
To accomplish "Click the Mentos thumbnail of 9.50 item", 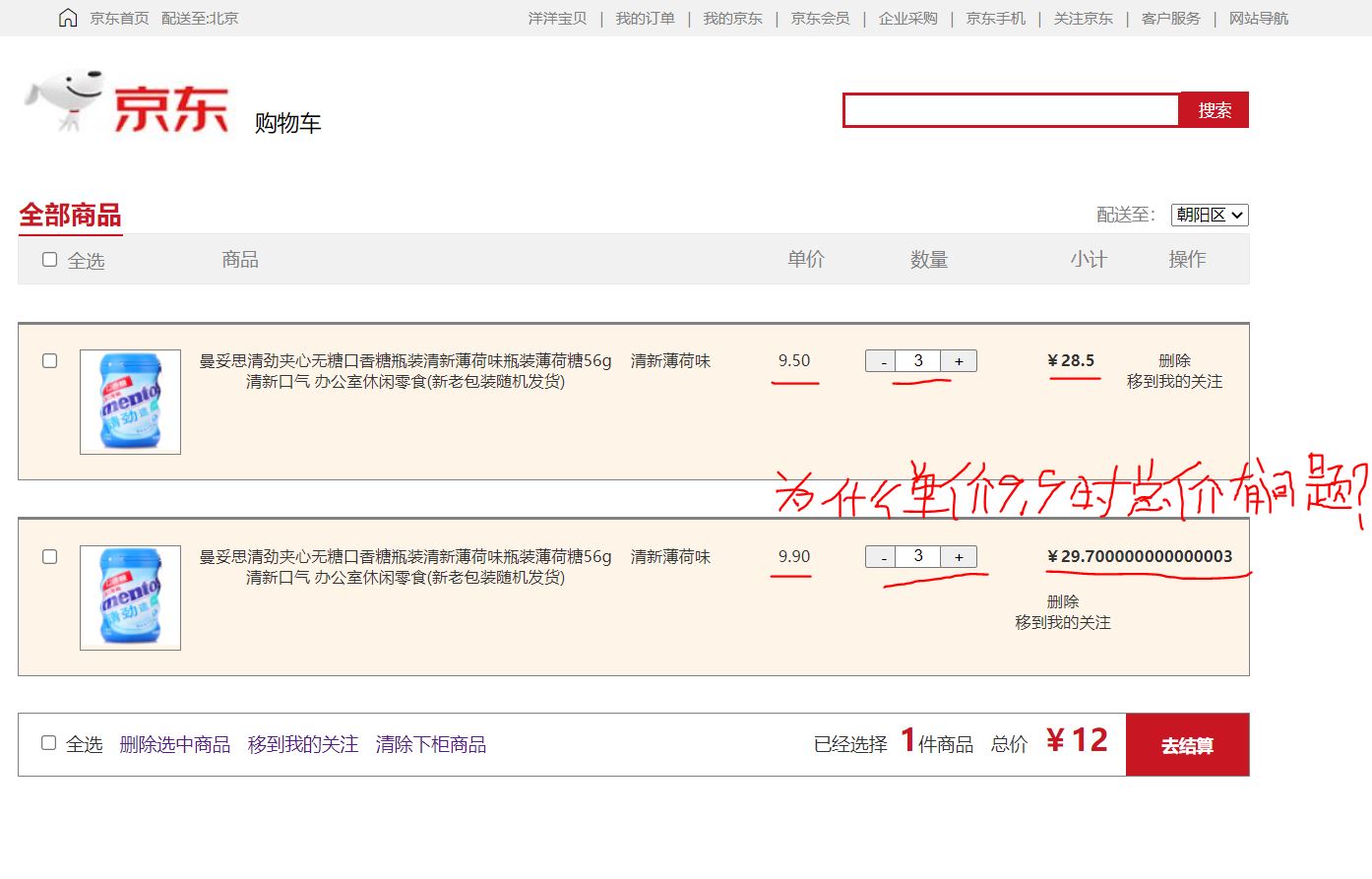I will (x=130, y=402).
